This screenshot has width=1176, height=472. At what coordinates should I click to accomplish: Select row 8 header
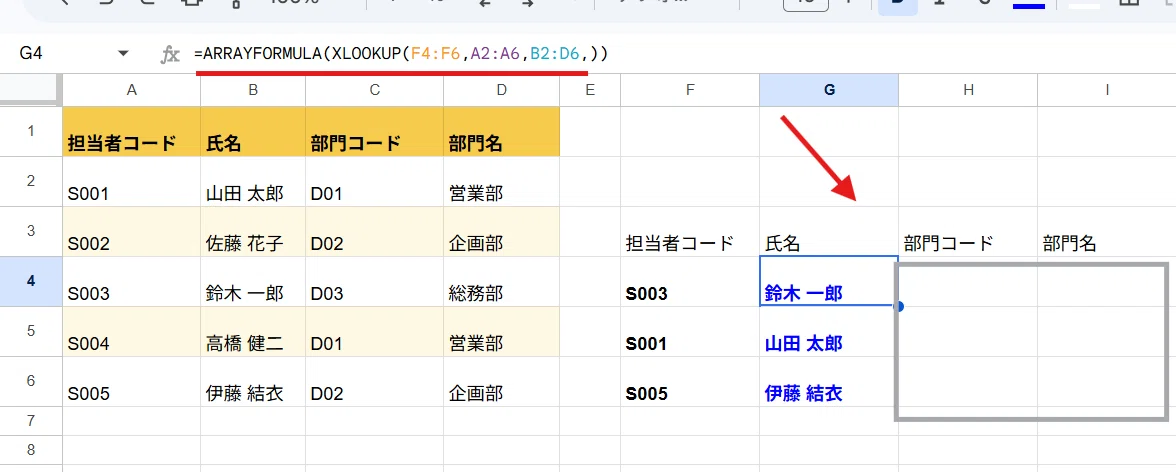[31, 449]
